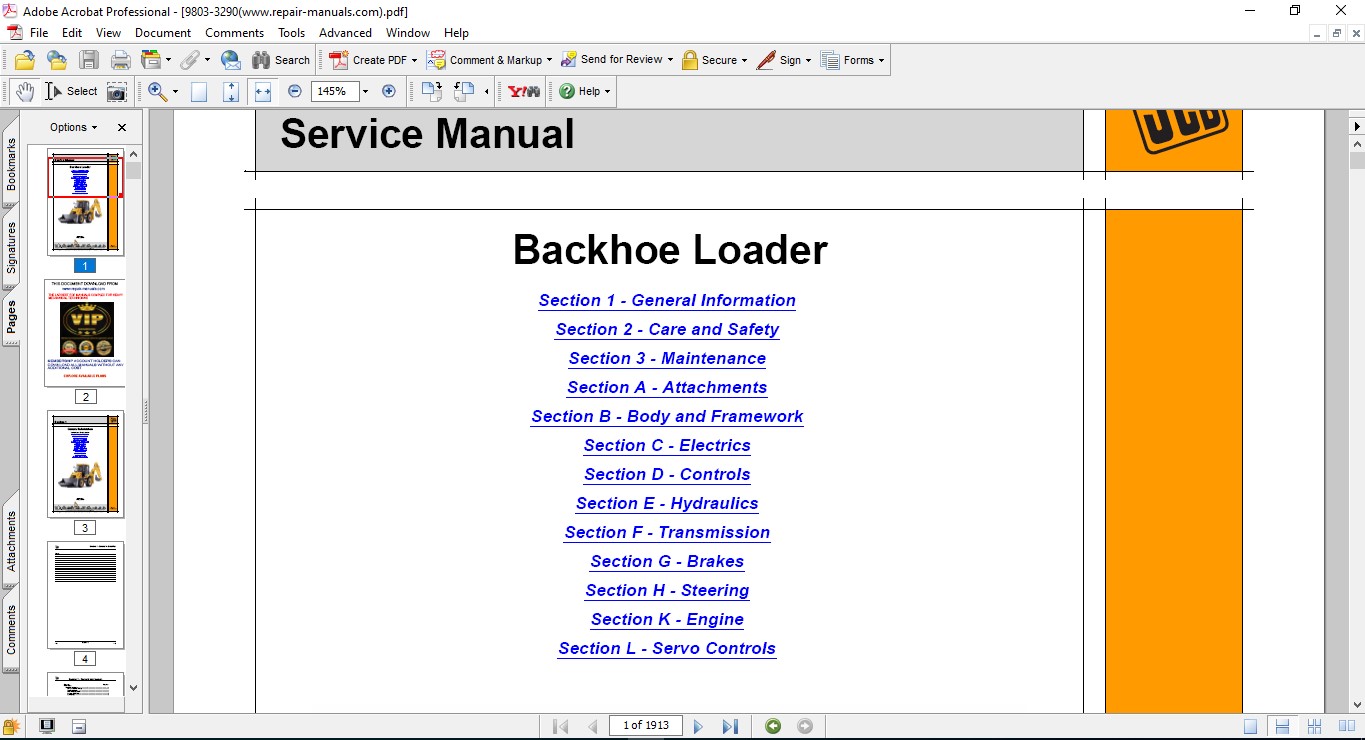
Task: Switch to Continuous Facing layout
Action: tap(1314, 726)
